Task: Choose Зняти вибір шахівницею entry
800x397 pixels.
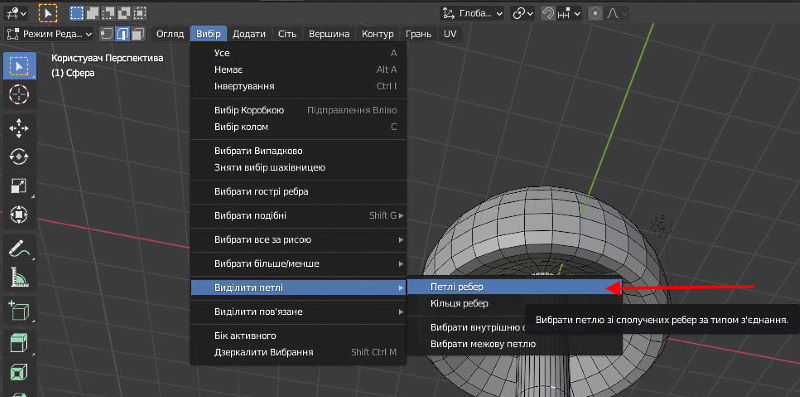Action: (x=298, y=167)
